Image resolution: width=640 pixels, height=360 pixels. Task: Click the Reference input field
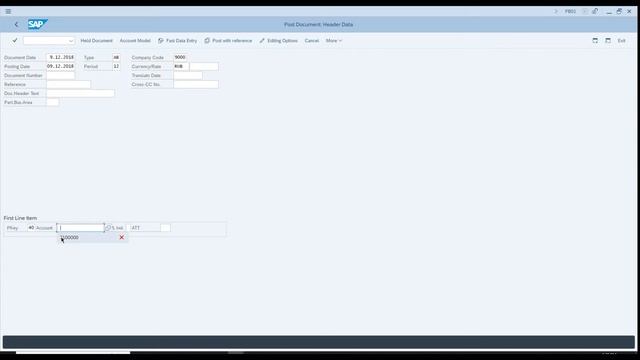69,84
